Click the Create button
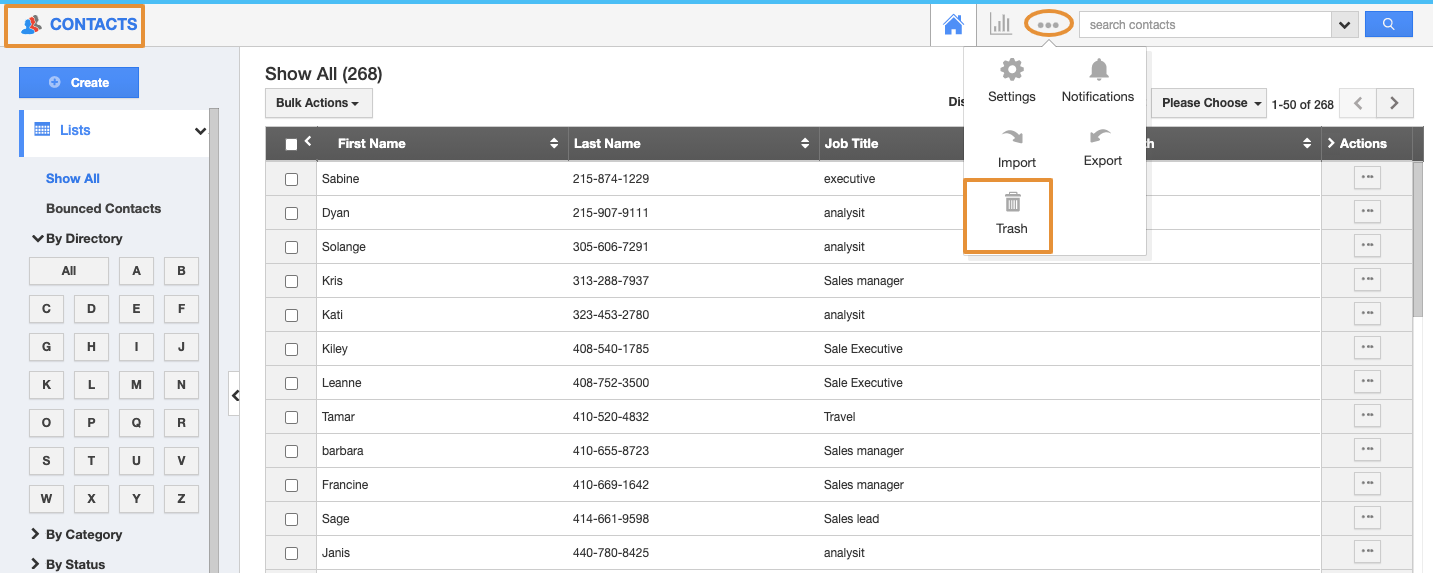 click(79, 83)
